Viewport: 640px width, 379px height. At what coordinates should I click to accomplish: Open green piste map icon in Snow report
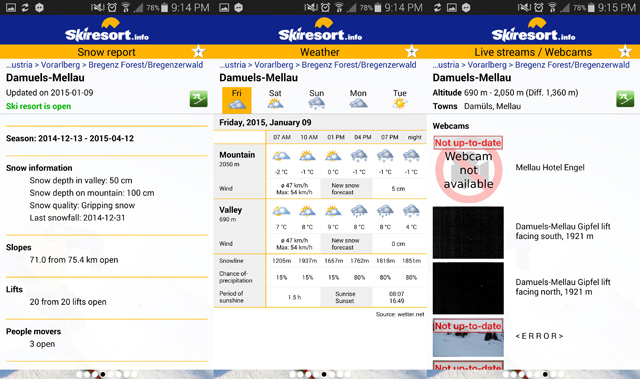(198, 99)
